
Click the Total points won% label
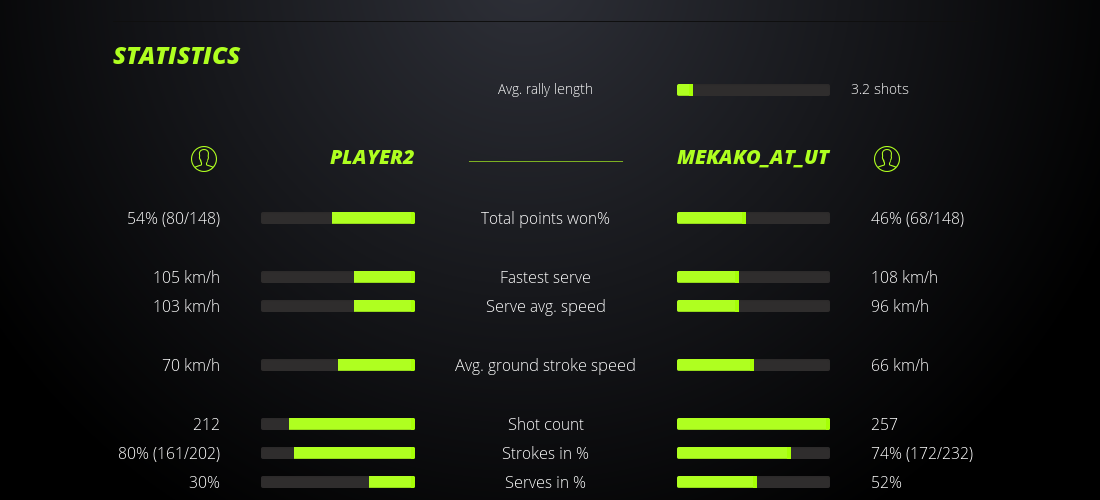545,218
